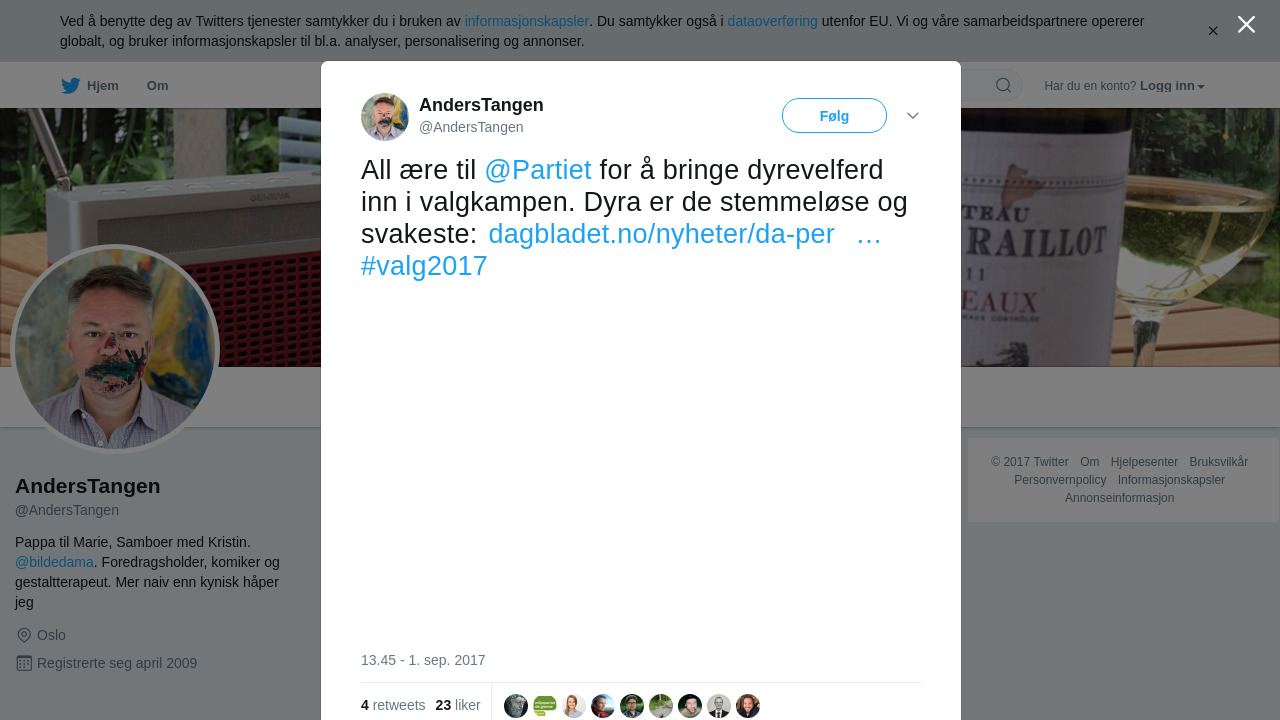Open the #valg2017 hashtag
The height and width of the screenshot is (720, 1280).
click(424, 266)
